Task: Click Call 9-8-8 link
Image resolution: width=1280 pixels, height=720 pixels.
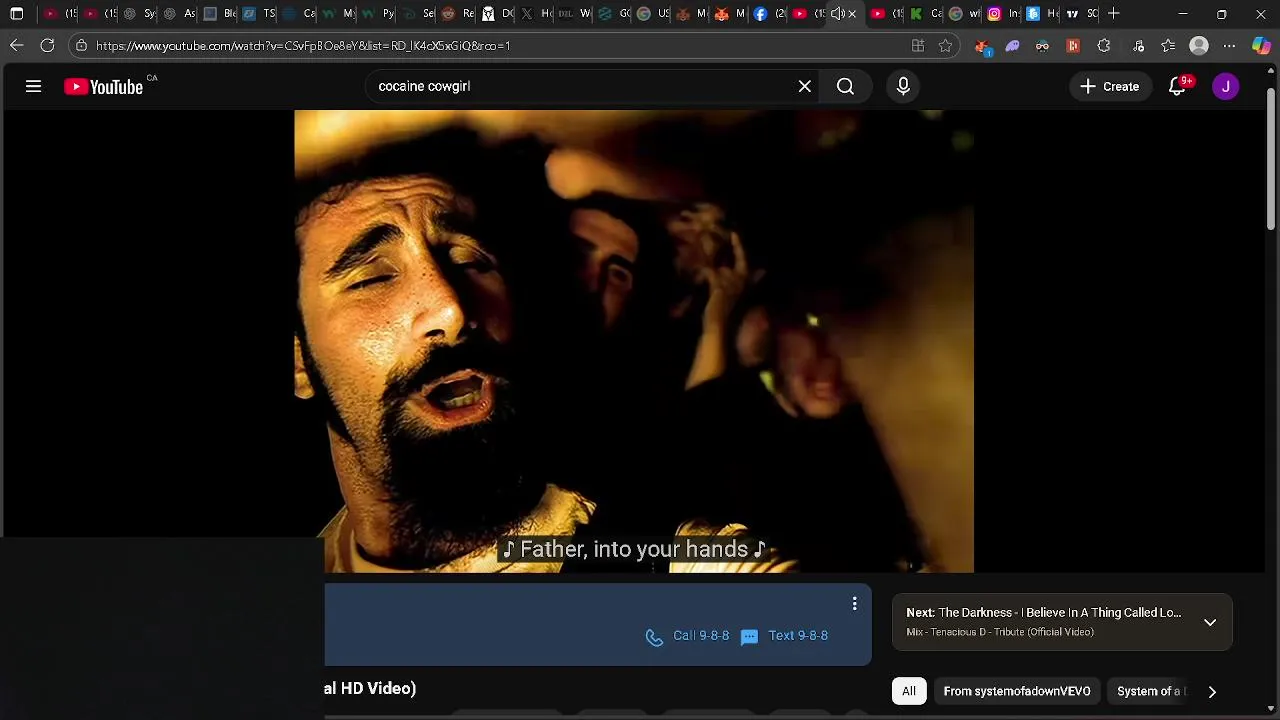Action: [x=688, y=636]
